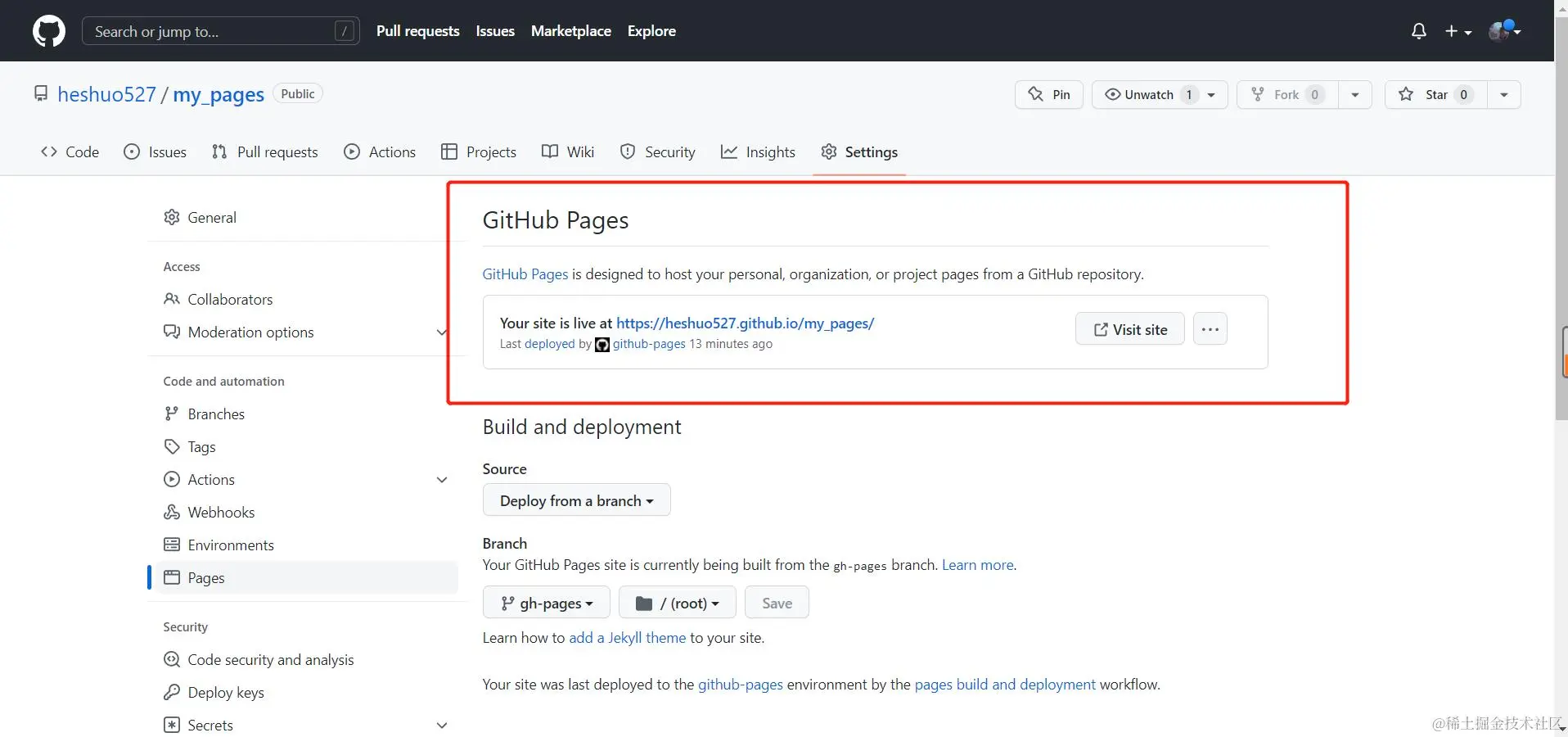The height and width of the screenshot is (737, 1568).
Task: Open the pages build and deployment link
Action: 1004,685
